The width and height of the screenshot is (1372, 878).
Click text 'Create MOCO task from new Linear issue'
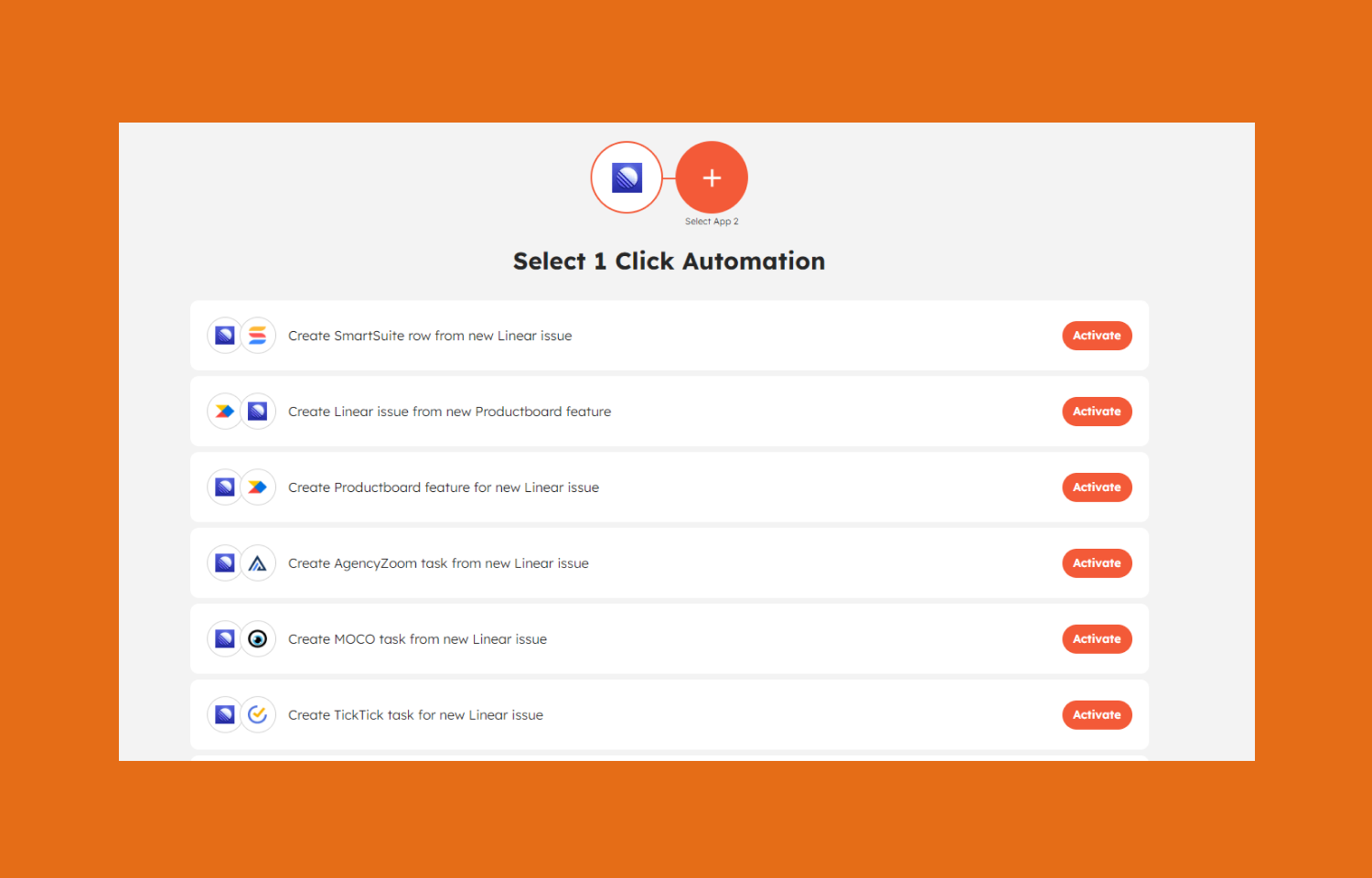417,639
